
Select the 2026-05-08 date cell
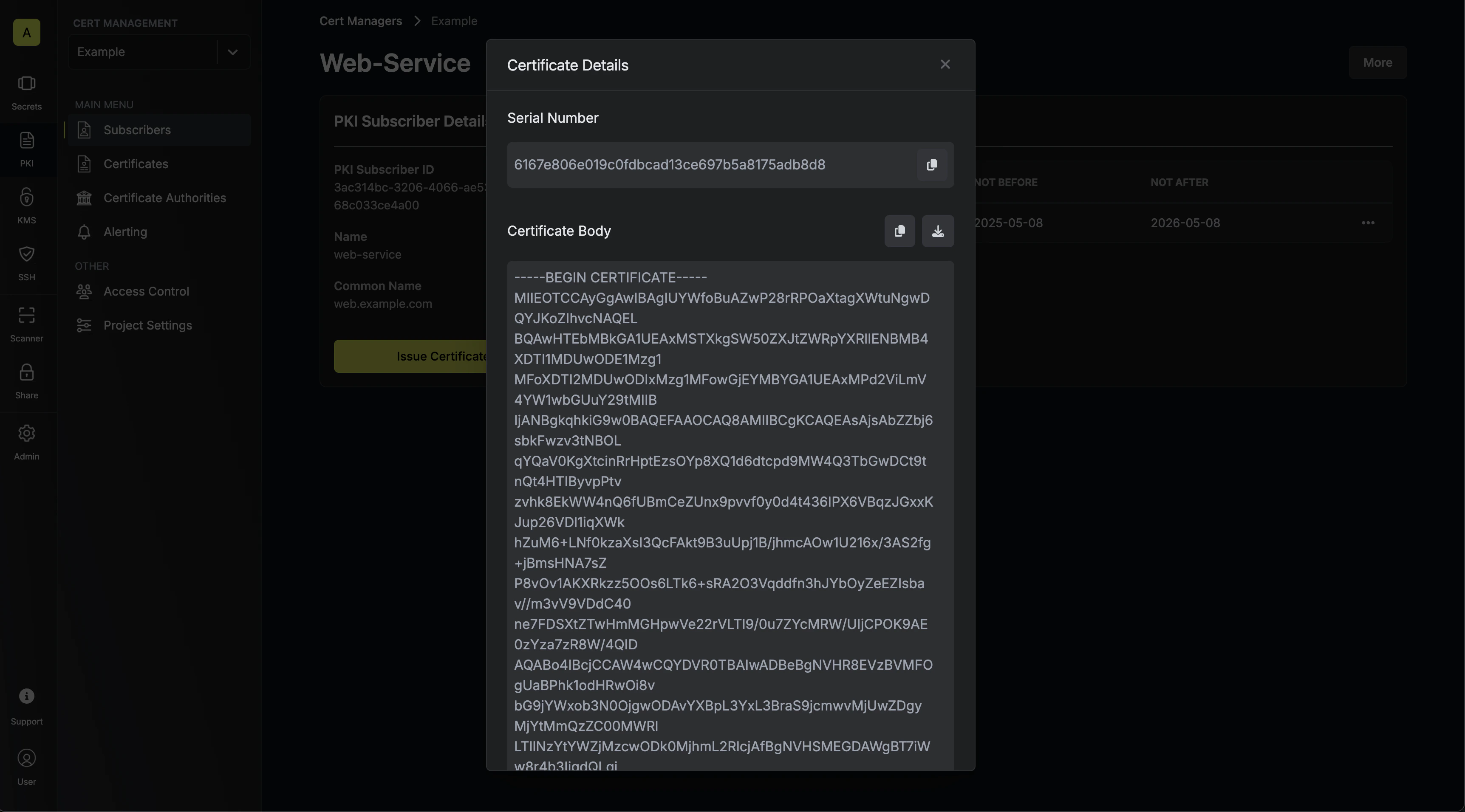click(1185, 223)
